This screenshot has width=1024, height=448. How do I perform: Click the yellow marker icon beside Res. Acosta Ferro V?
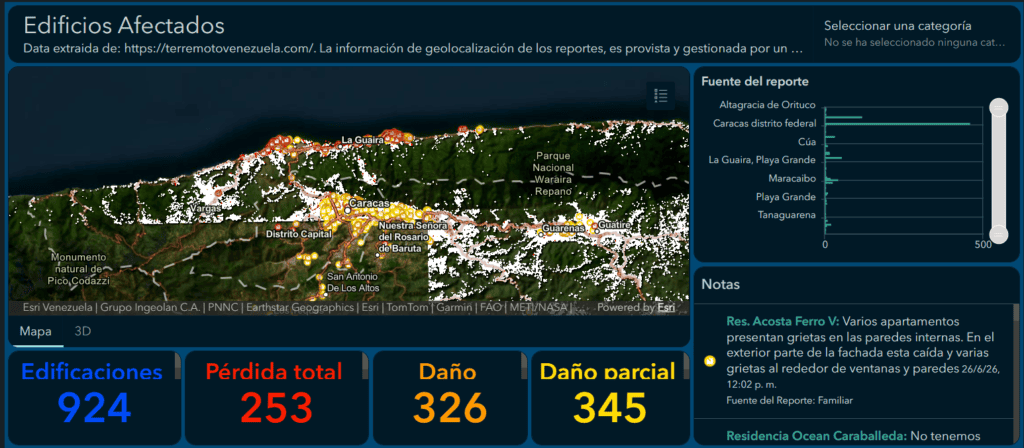(709, 361)
